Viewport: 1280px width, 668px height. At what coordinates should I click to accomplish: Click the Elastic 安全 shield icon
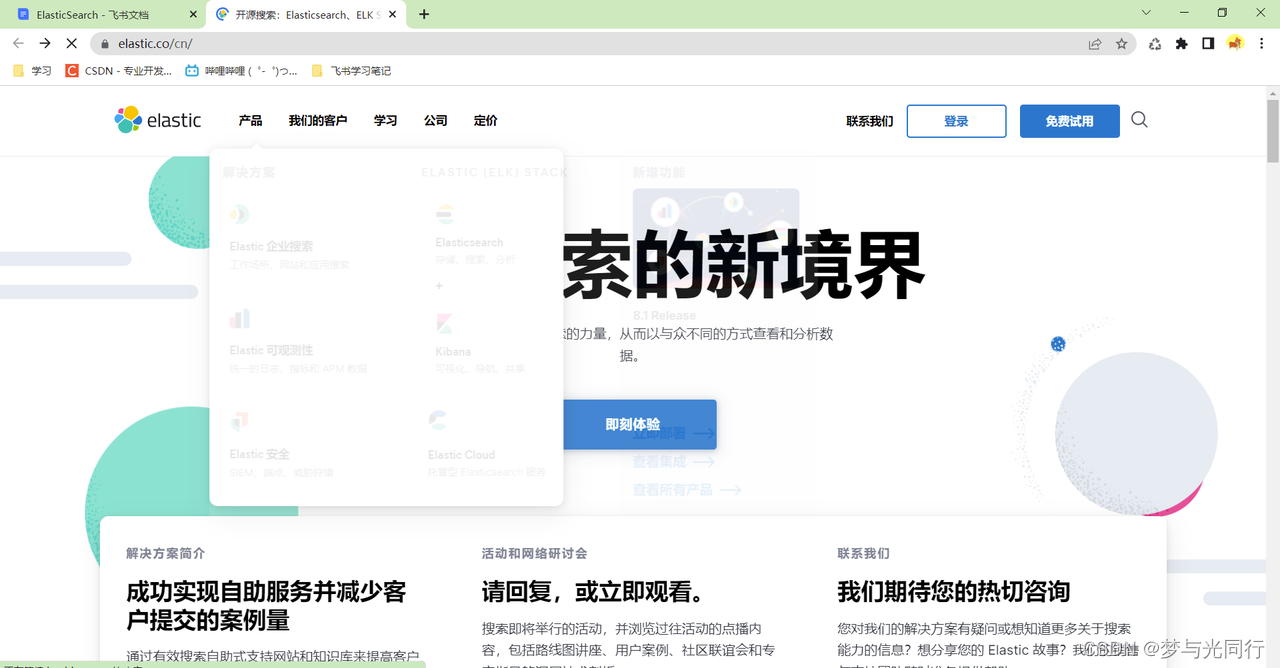click(239, 420)
